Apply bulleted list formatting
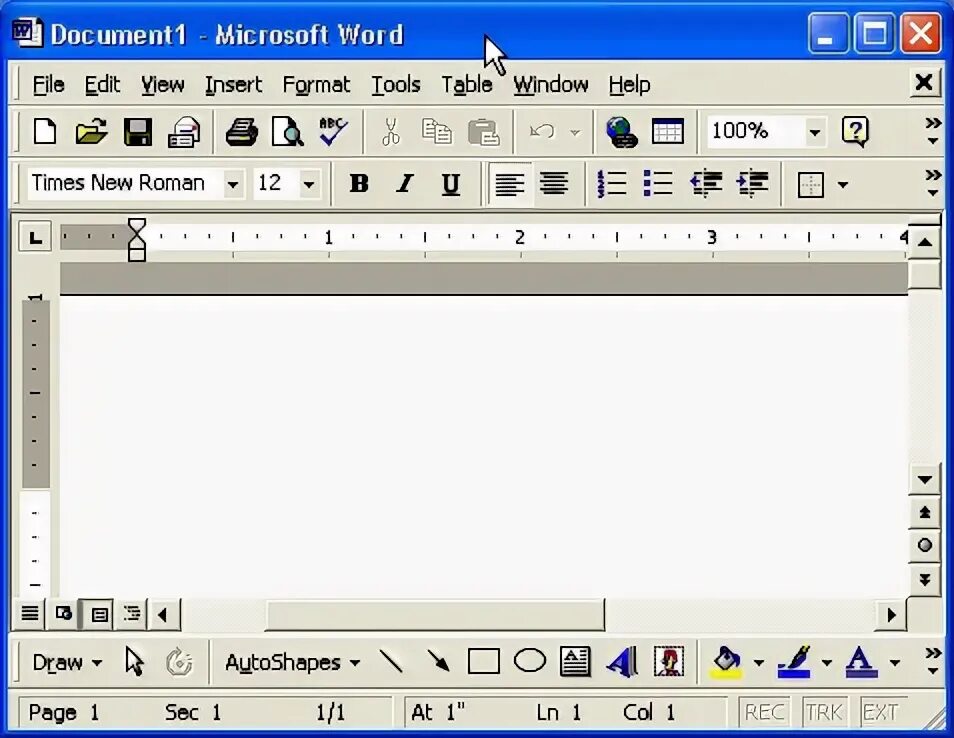The width and height of the screenshot is (954, 738). [658, 183]
